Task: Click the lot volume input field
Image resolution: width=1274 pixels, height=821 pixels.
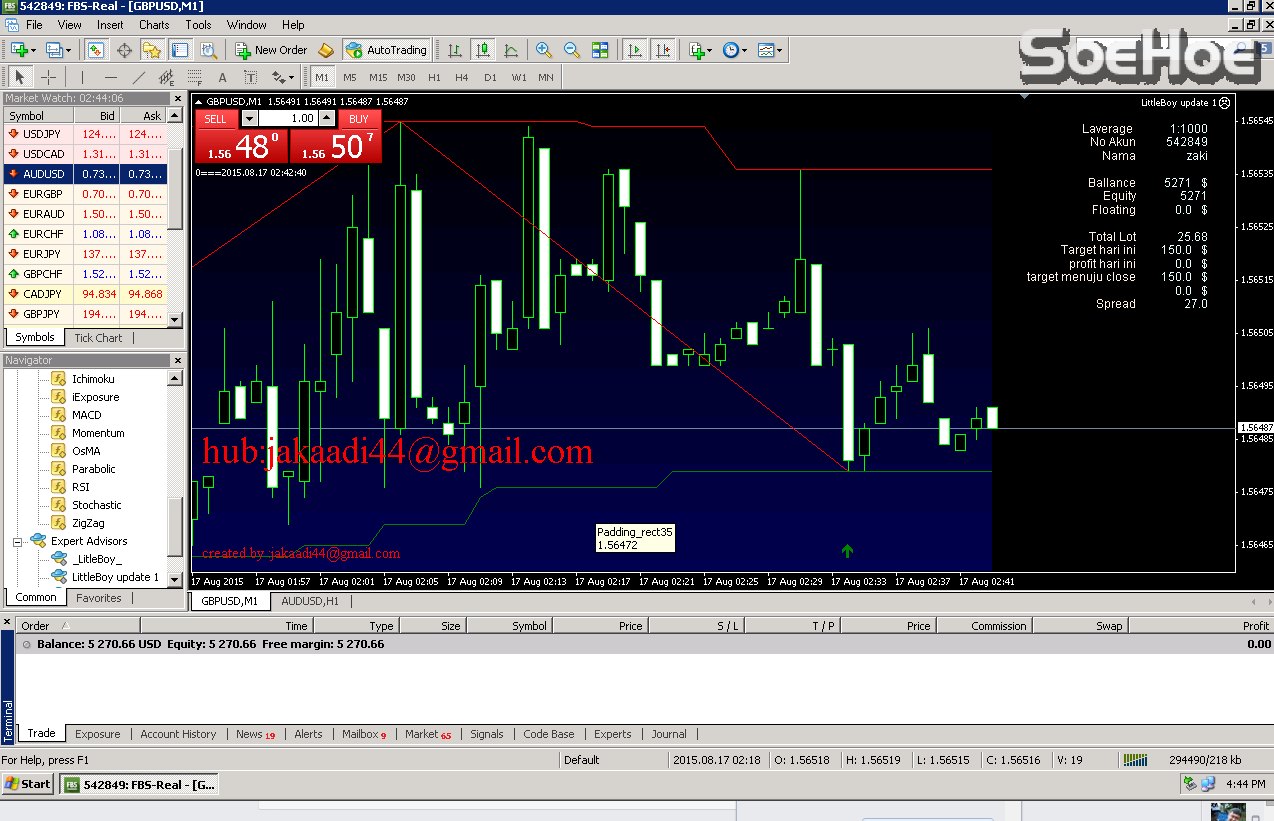Action: (x=290, y=119)
